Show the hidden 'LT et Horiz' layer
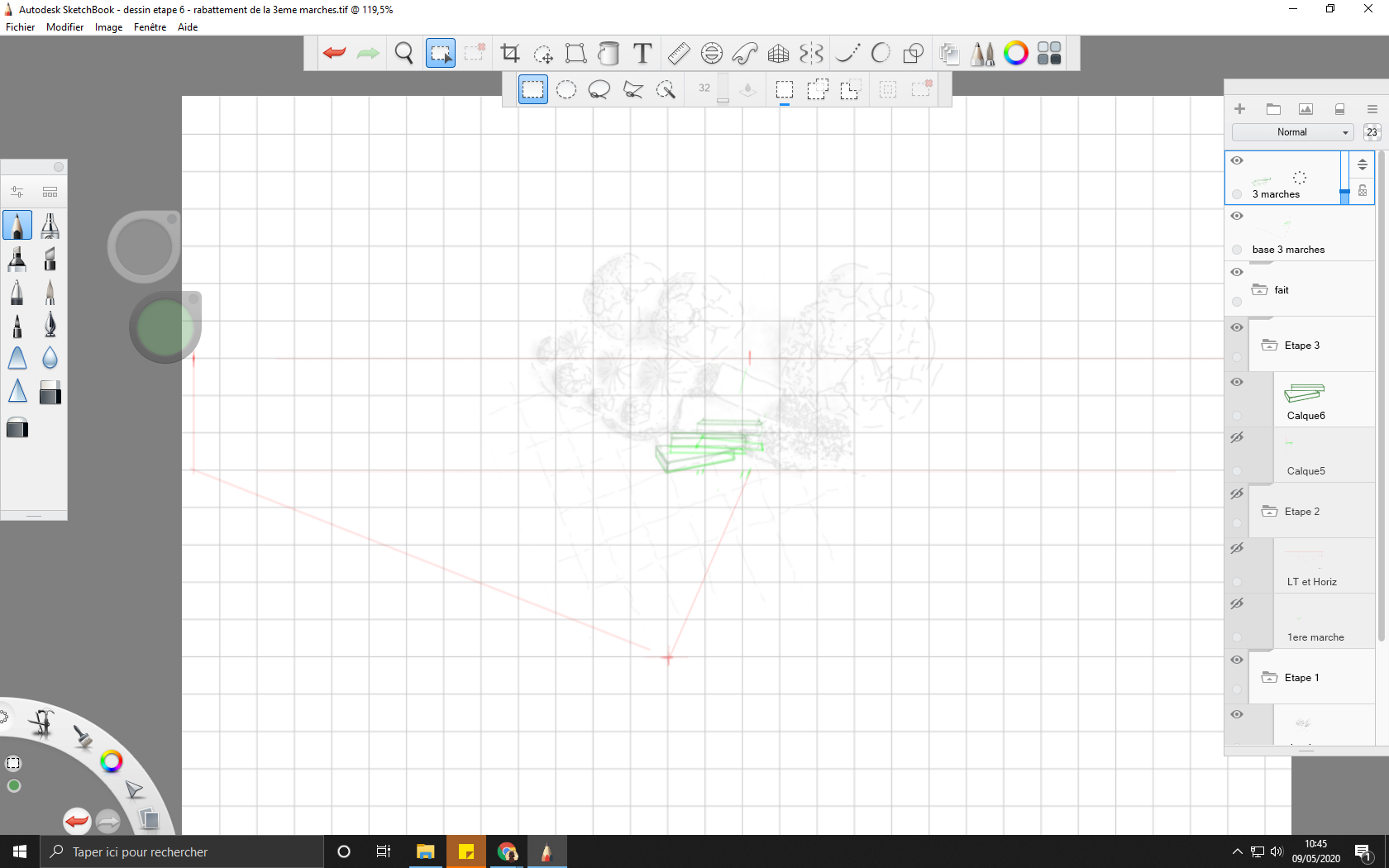The height and width of the screenshot is (868, 1389). pyautogui.click(x=1237, y=548)
